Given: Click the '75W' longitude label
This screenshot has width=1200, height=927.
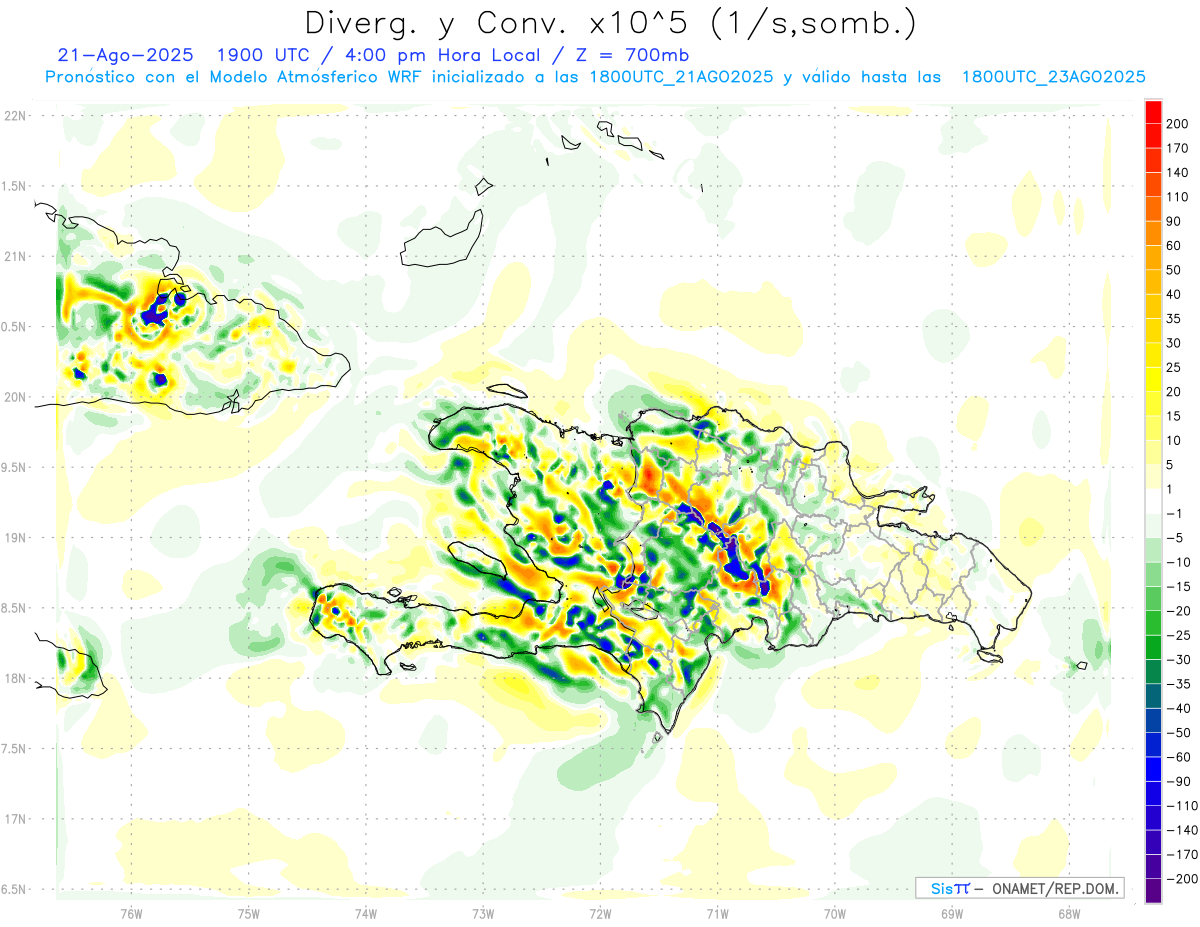Looking at the screenshot, I should point(248,913).
